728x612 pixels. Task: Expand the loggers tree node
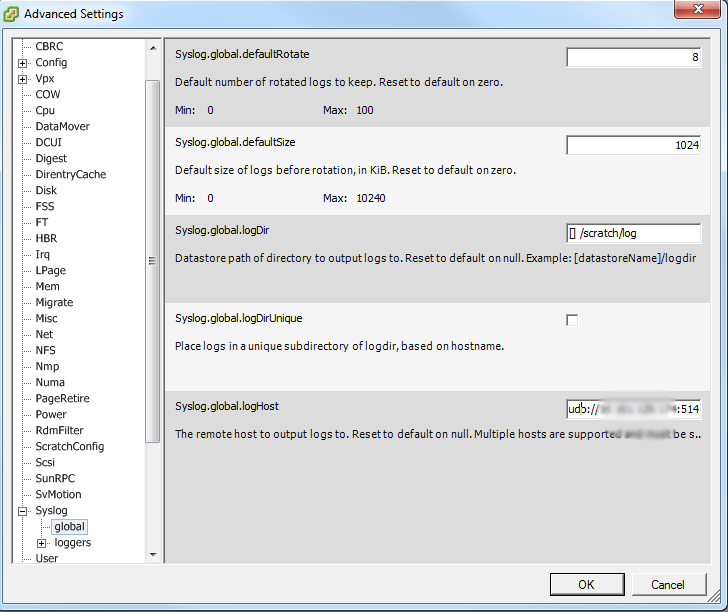tap(41, 543)
